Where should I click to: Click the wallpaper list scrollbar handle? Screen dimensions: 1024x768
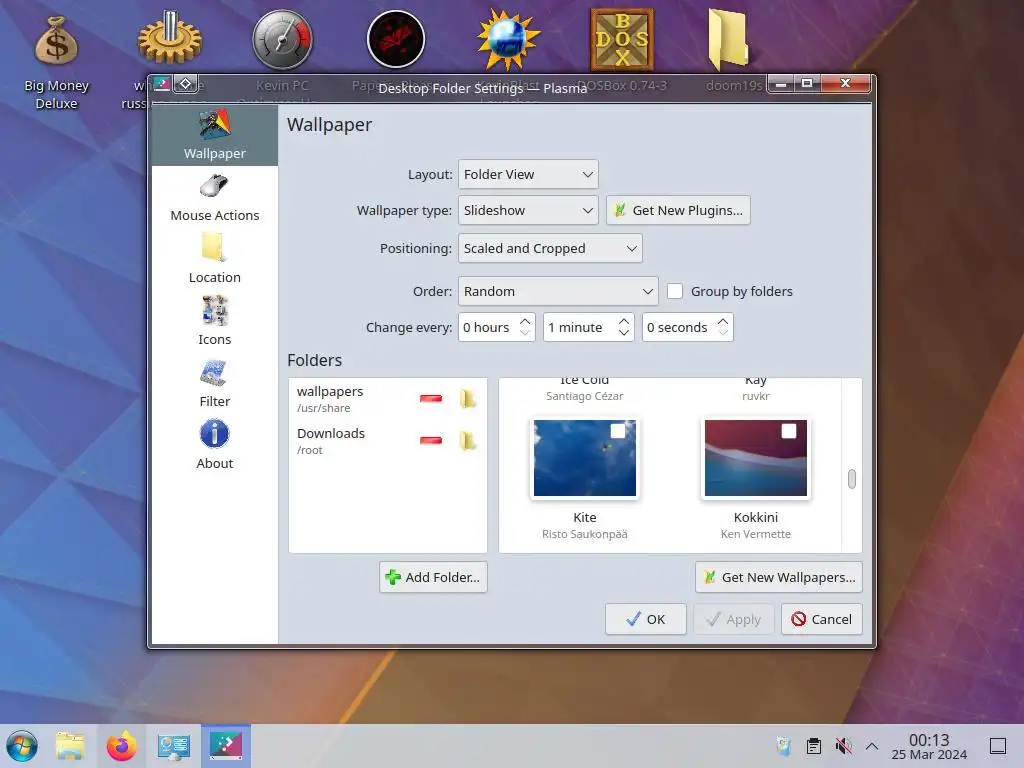coord(852,479)
